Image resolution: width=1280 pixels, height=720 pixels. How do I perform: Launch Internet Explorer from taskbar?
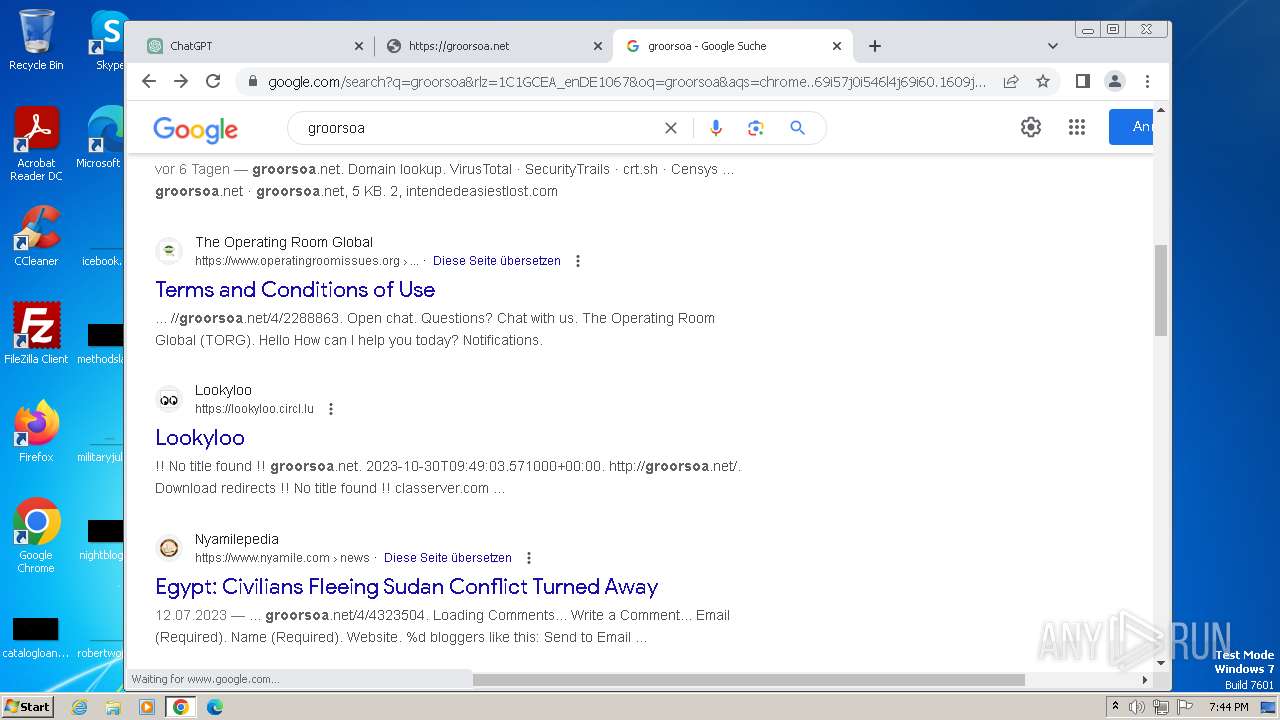point(80,707)
